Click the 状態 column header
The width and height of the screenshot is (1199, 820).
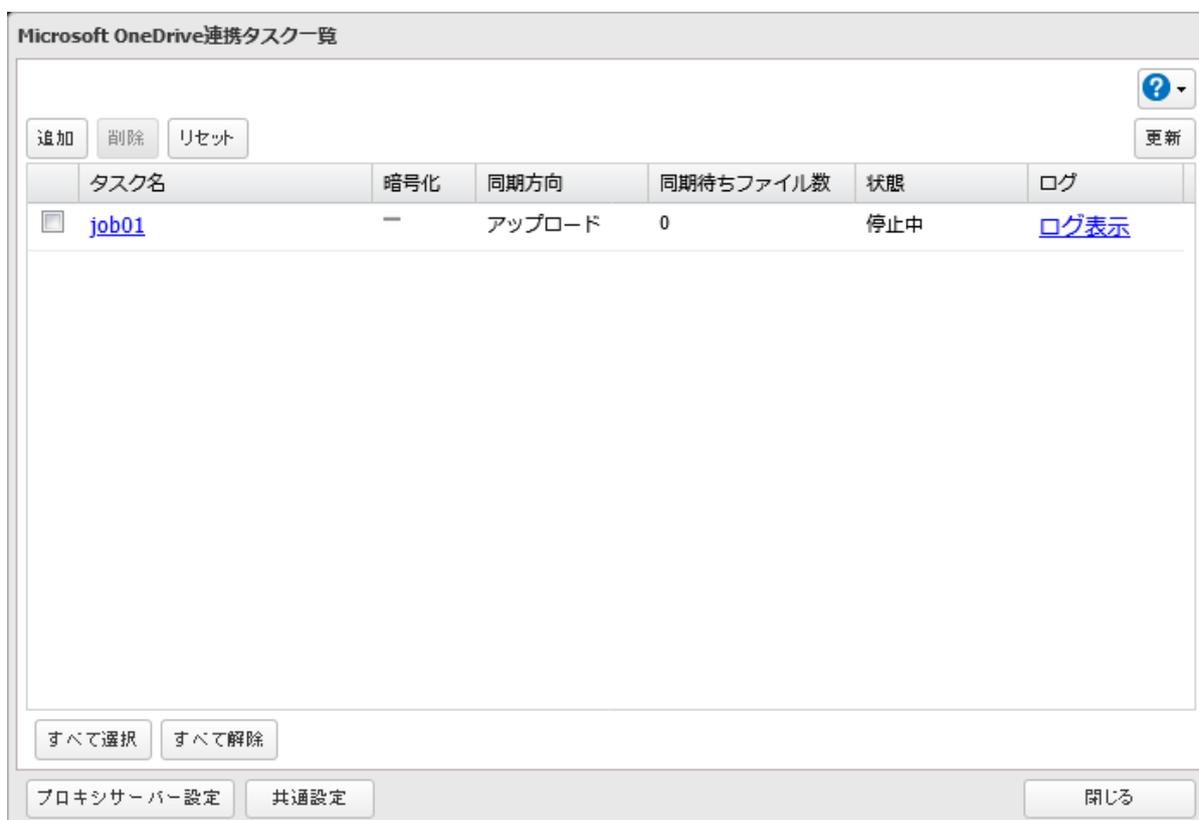click(x=941, y=183)
